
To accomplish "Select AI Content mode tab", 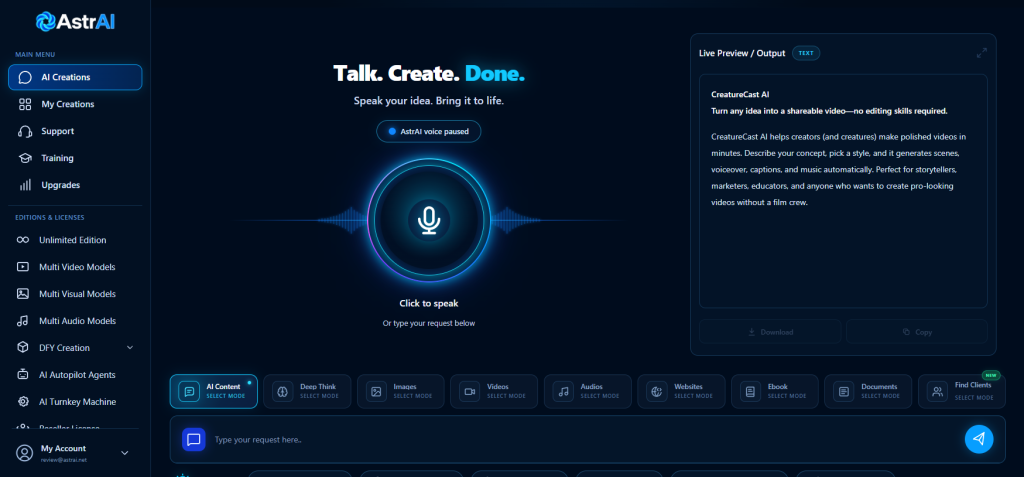I will 214,391.
